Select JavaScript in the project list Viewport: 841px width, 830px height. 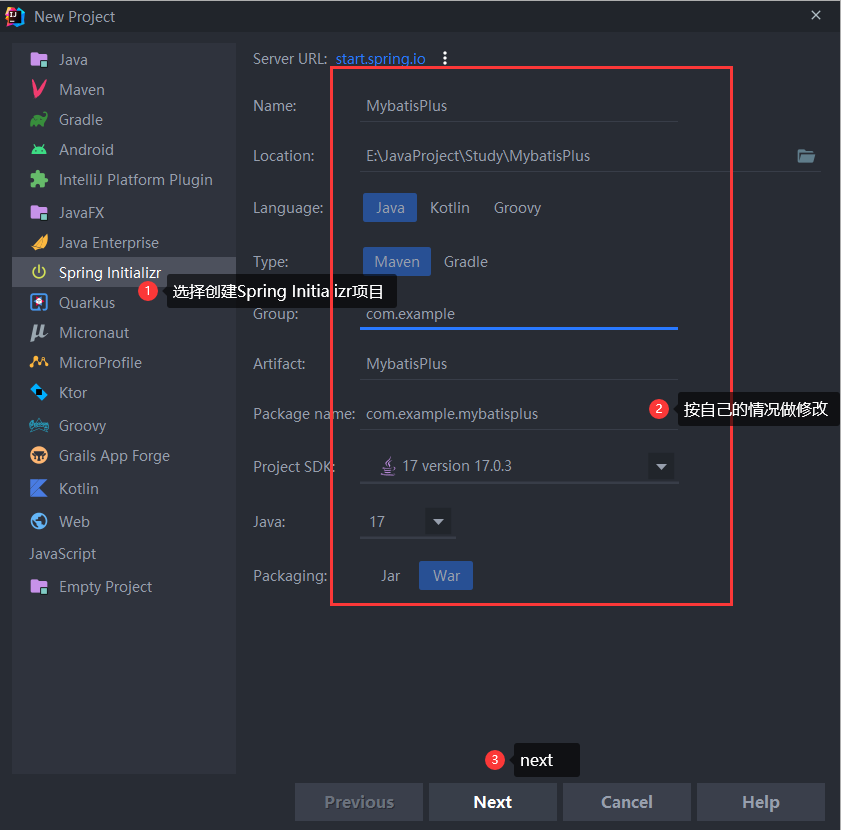point(124,553)
